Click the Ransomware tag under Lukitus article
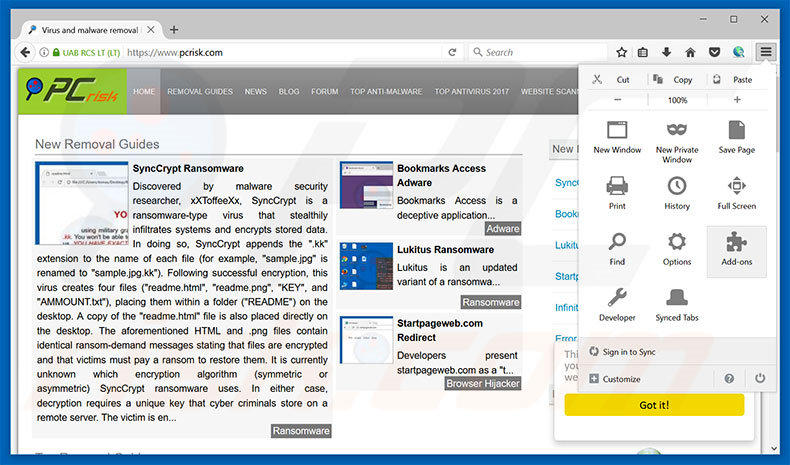This screenshot has height=465, width=790. pyautogui.click(x=491, y=302)
